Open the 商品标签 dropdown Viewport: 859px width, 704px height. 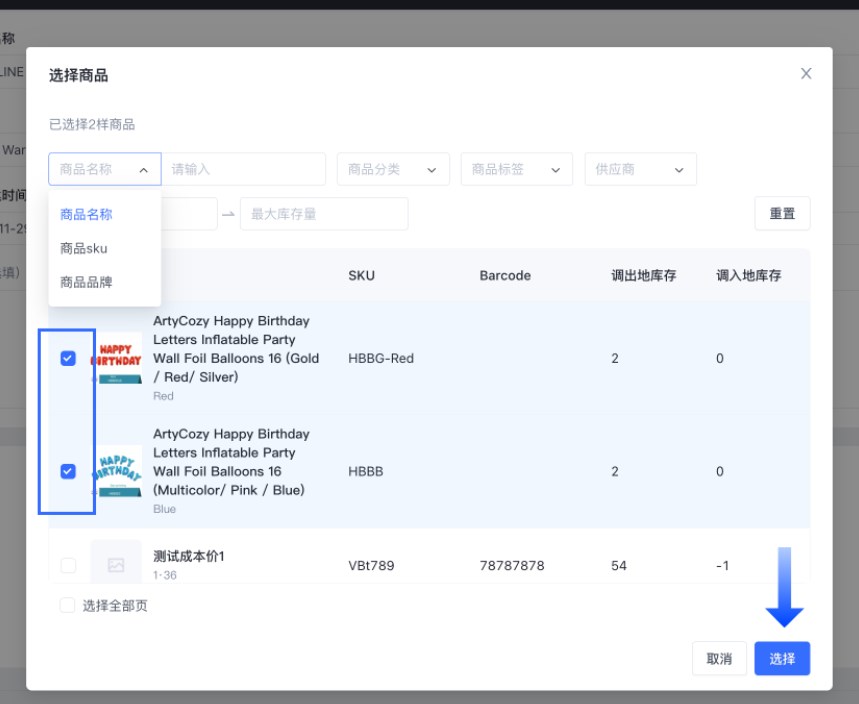(x=516, y=169)
